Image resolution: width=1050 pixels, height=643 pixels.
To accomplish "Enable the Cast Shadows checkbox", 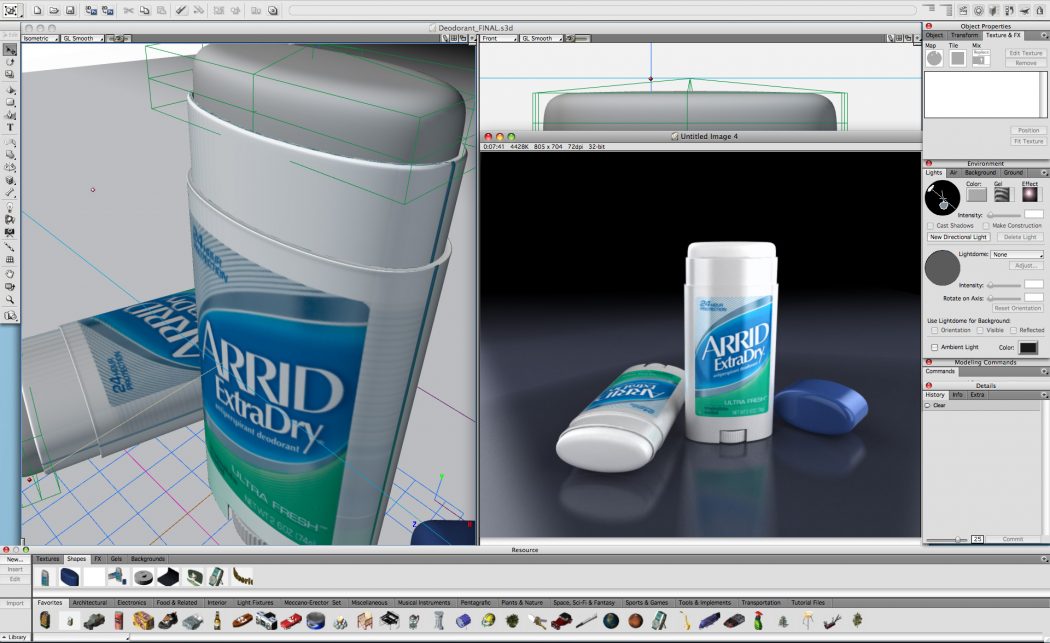I will point(929,225).
